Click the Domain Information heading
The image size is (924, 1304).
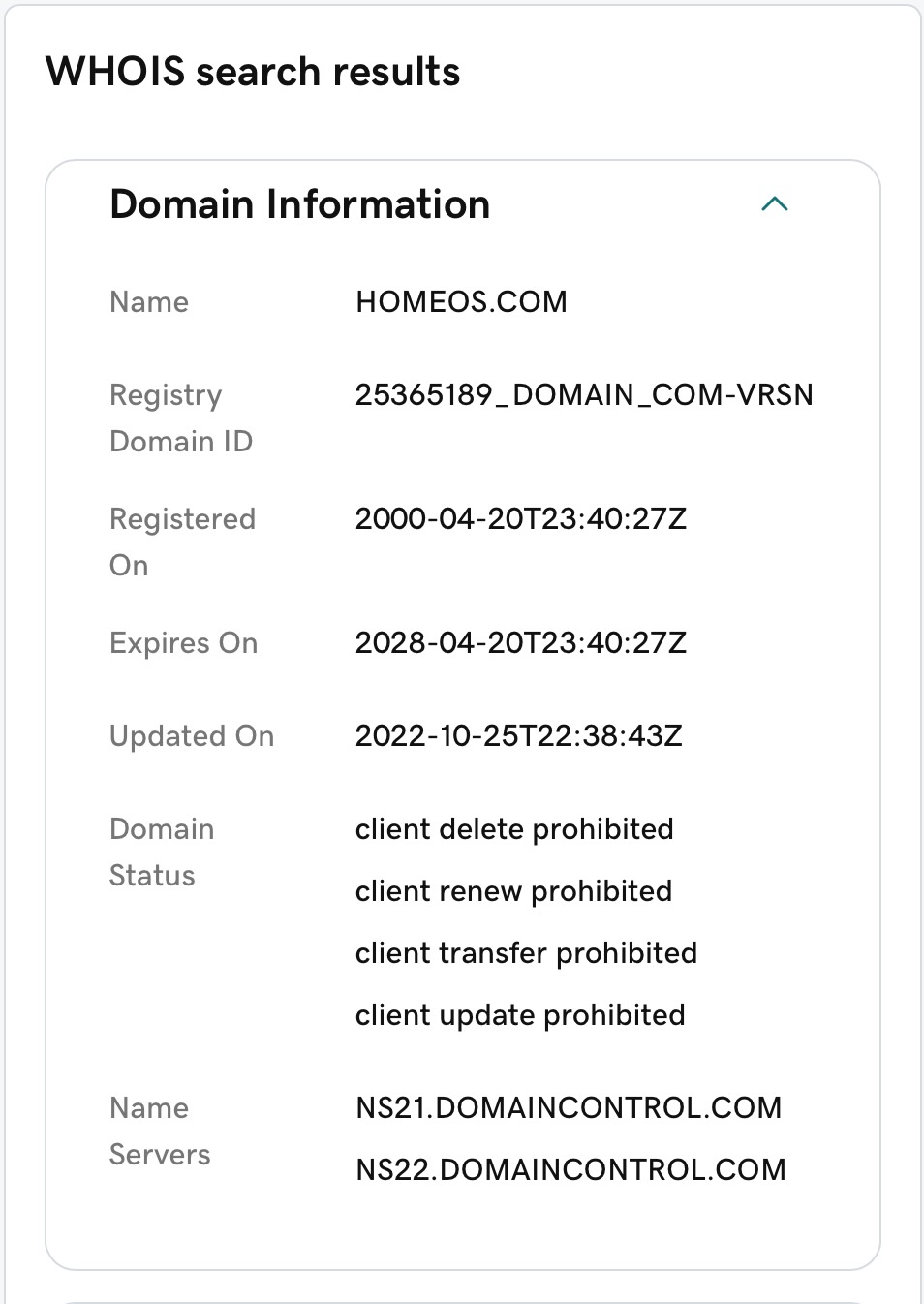(x=300, y=204)
